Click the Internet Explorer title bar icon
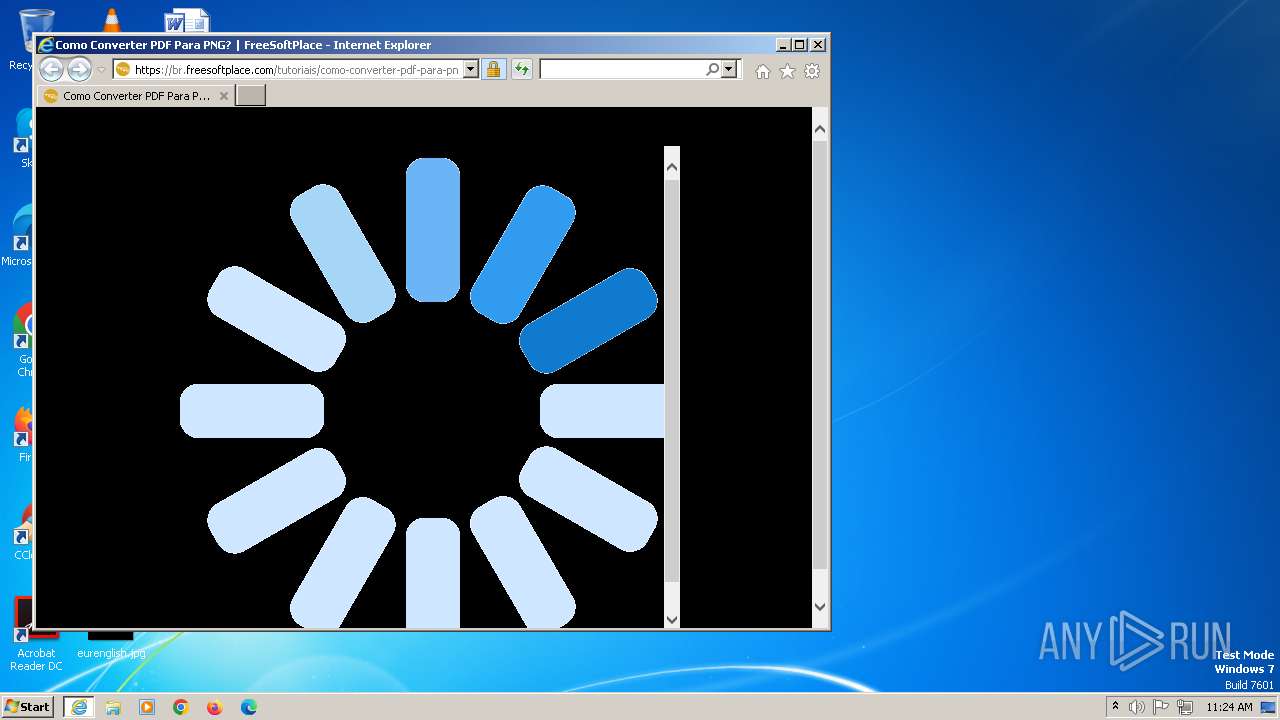The image size is (1280, 720). (45, 45)
